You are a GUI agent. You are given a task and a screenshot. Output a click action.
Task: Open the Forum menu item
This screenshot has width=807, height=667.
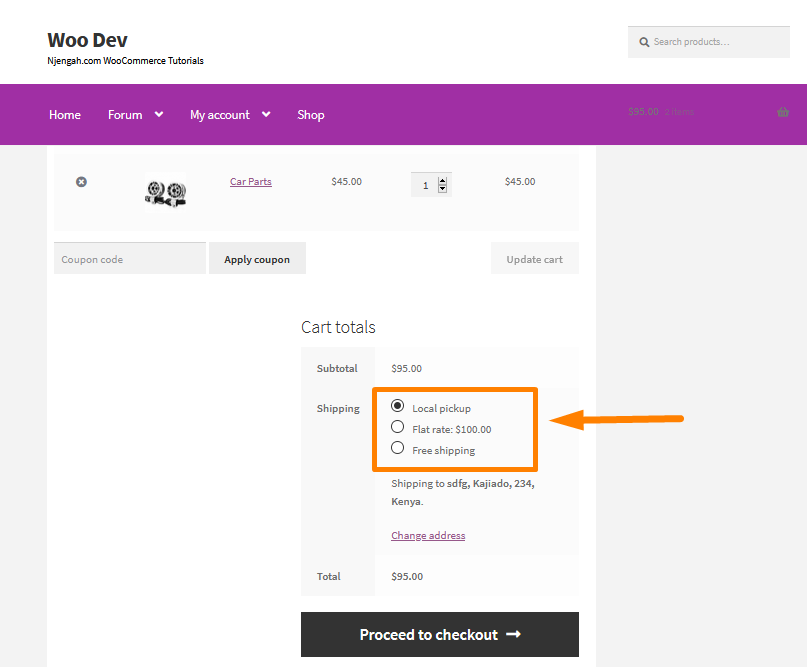(125, 115)
